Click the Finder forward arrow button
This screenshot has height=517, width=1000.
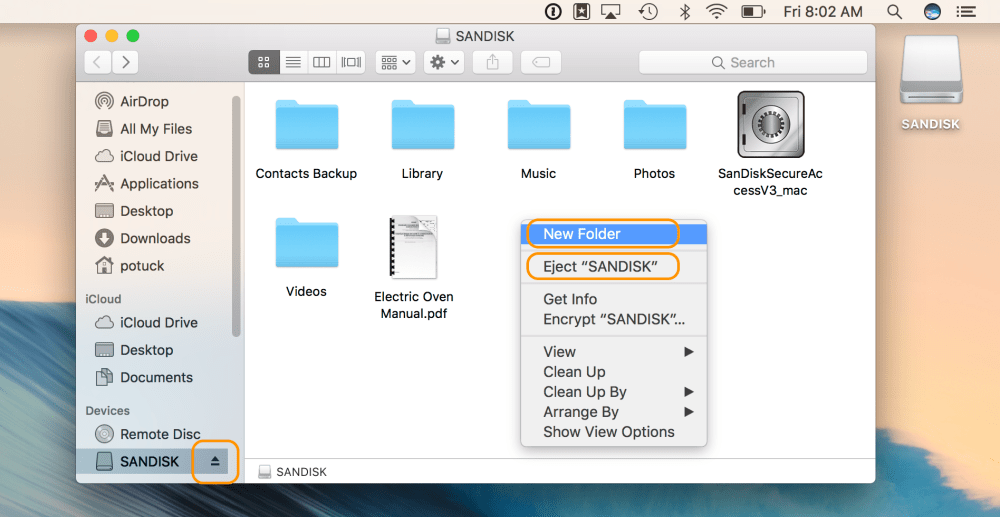coord(125,62)
